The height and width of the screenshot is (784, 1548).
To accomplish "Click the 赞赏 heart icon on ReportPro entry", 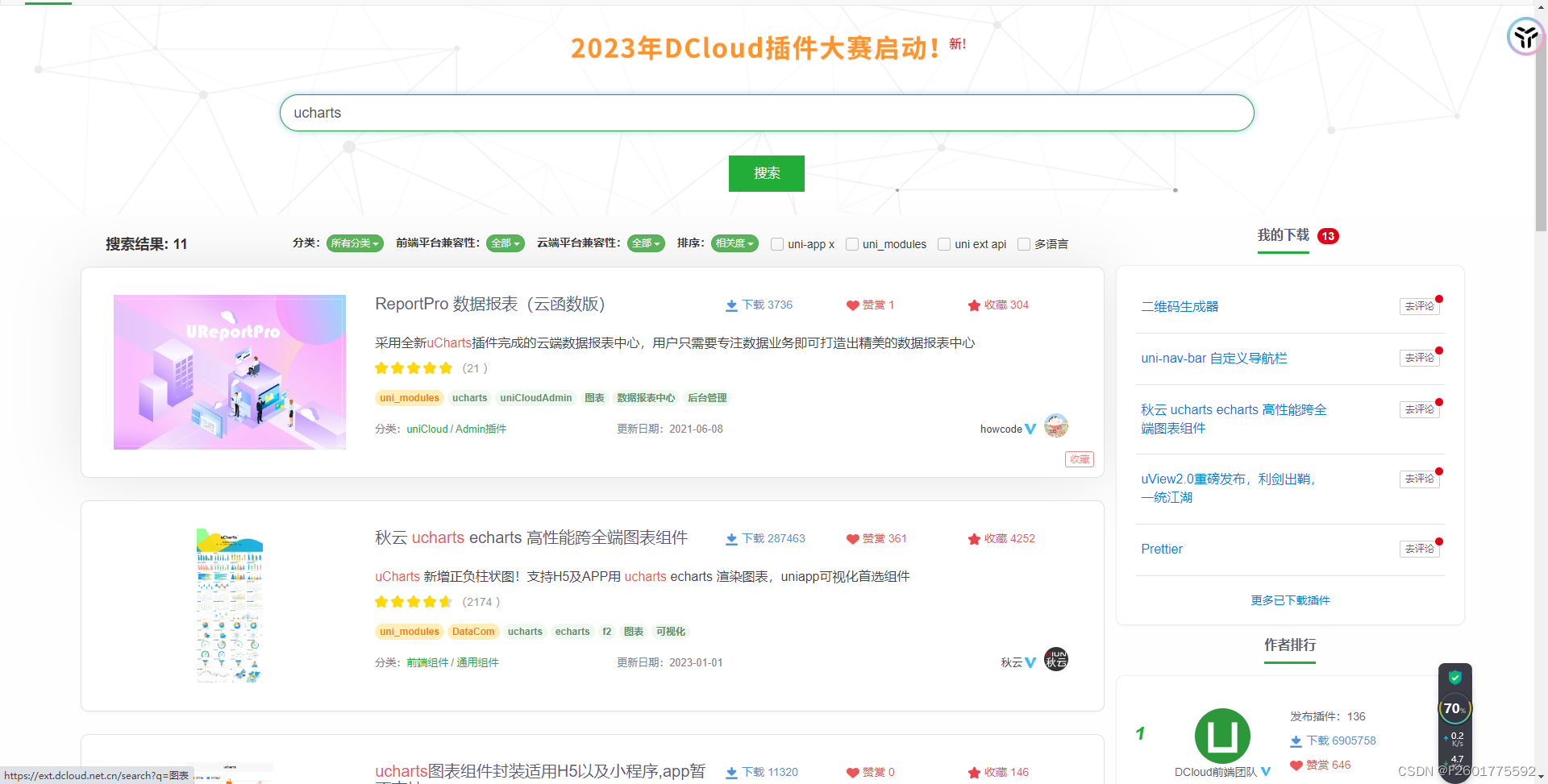I will [854, 305].
